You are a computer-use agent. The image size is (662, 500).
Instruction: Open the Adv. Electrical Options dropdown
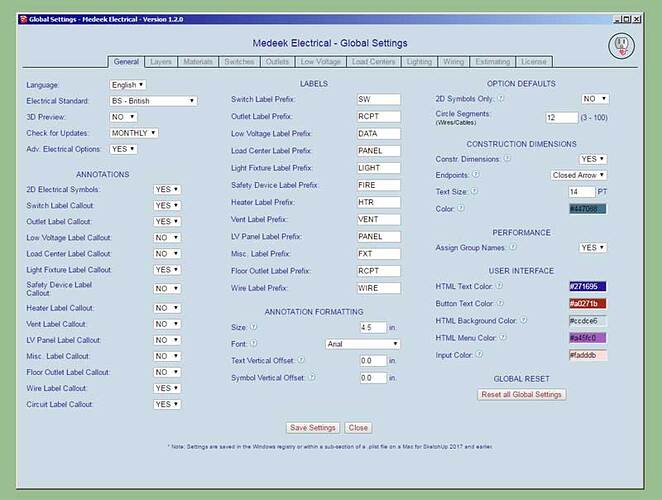click(x=123, y=149)
